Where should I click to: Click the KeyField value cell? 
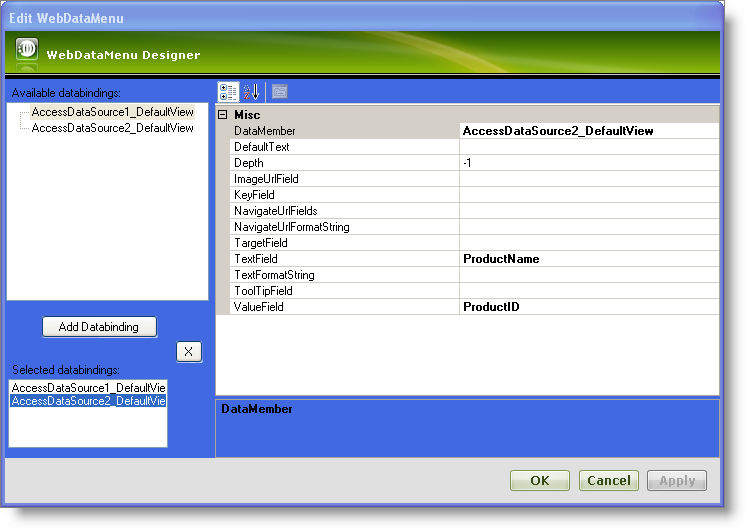[589, 195]
